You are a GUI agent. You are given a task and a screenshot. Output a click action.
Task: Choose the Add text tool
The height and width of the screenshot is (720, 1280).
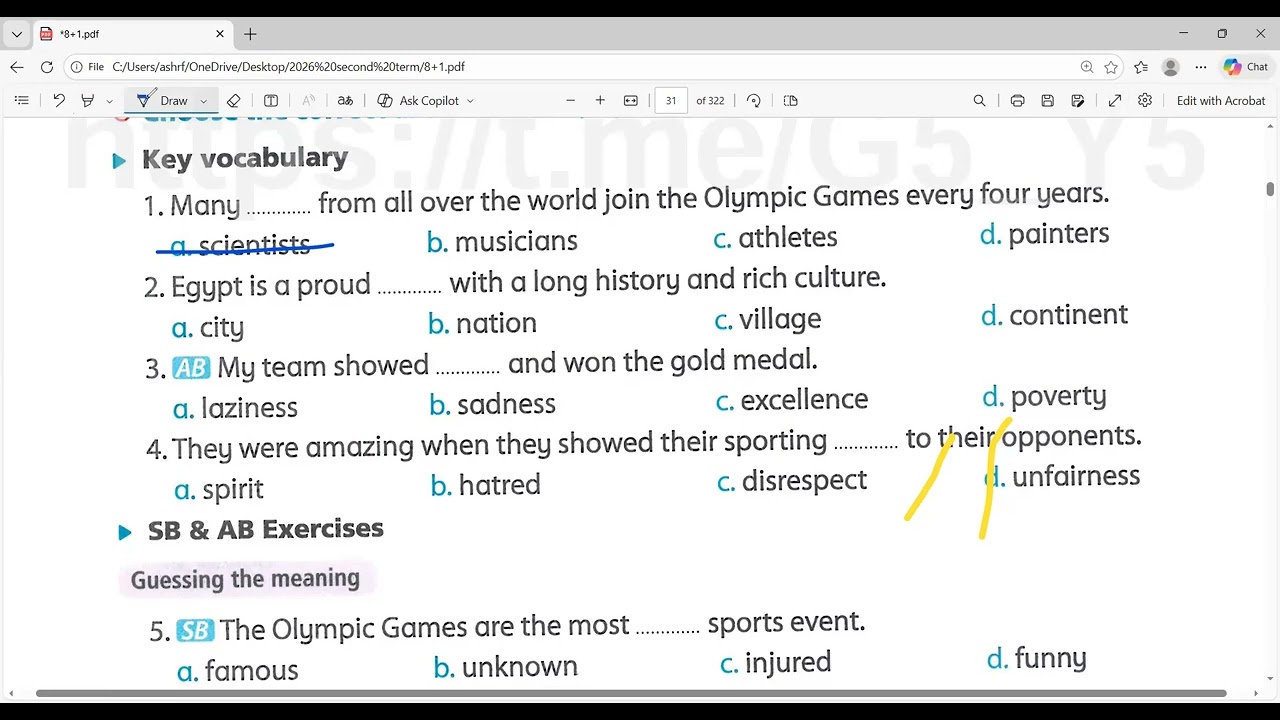pos(271,100)
